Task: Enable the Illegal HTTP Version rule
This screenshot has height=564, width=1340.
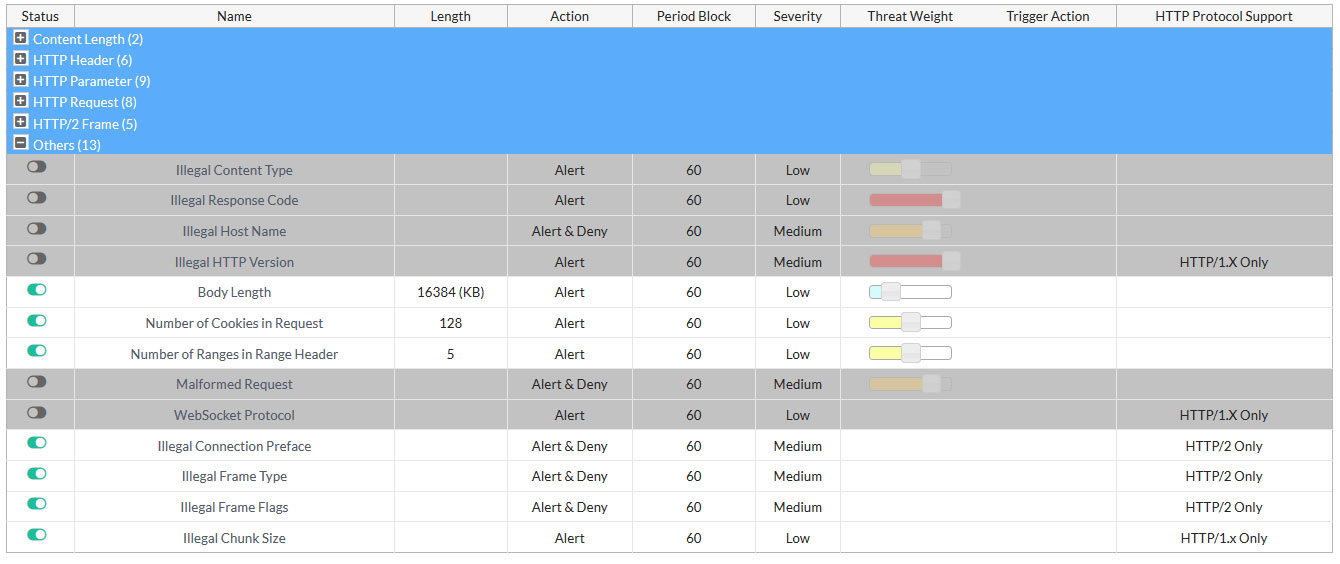Action: point(37,259)
